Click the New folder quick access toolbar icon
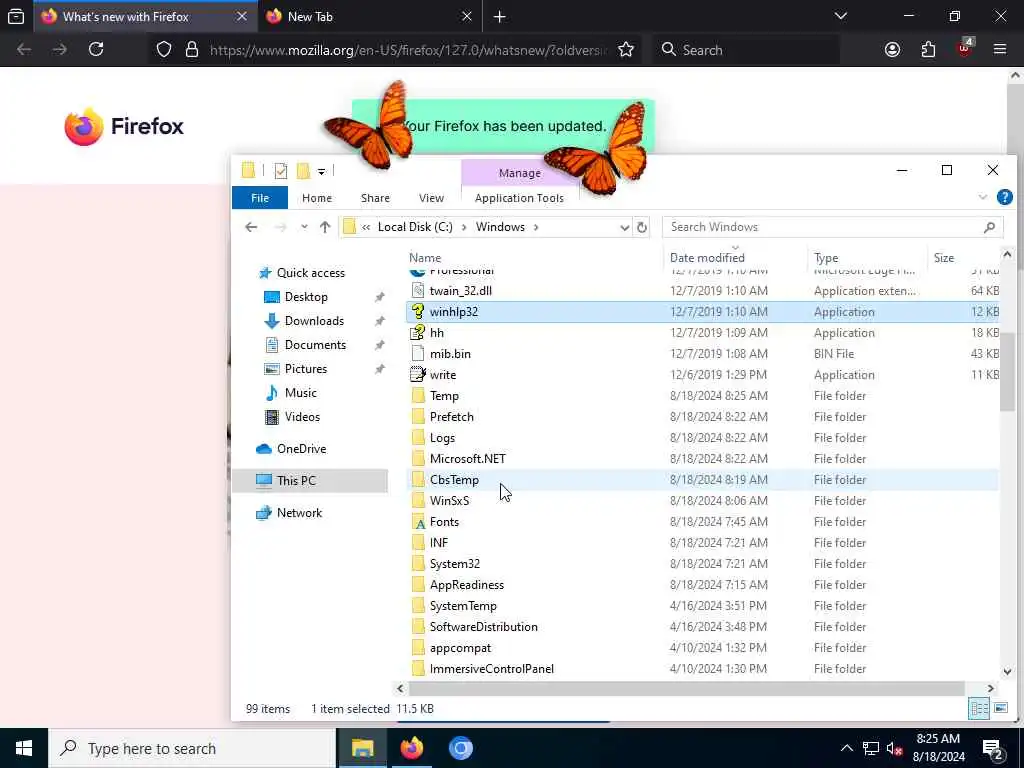Screen dimensions: 1024x768 pos(303,171)
